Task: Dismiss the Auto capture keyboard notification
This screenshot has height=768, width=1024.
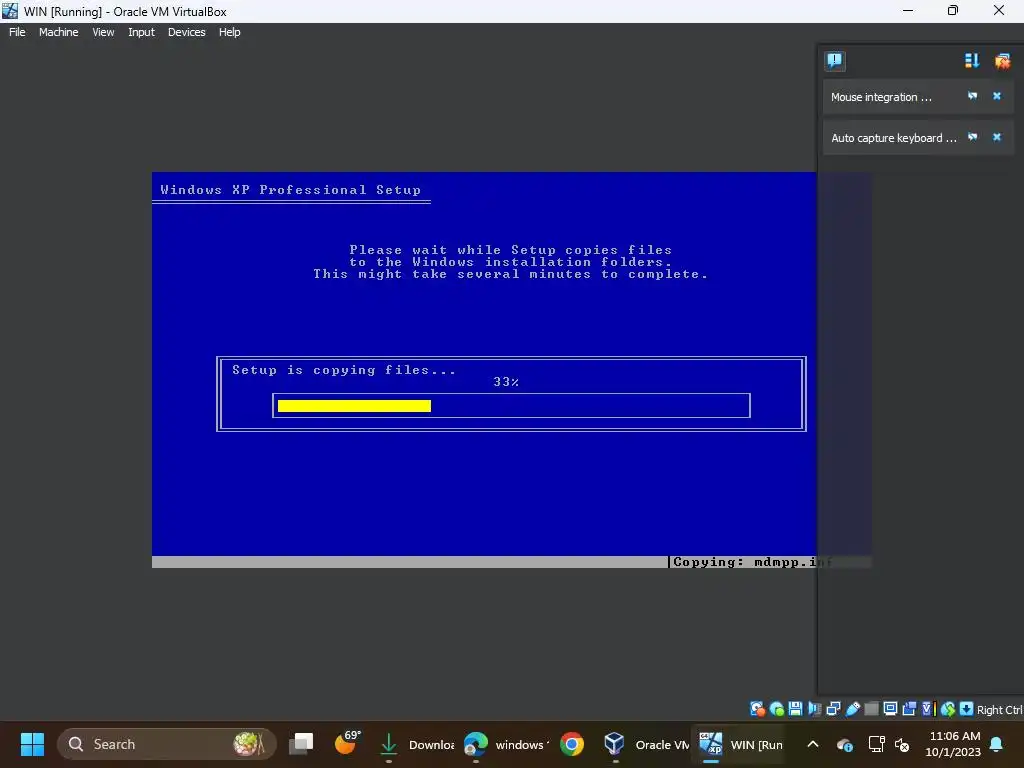Action: click(x=997, y=137)
